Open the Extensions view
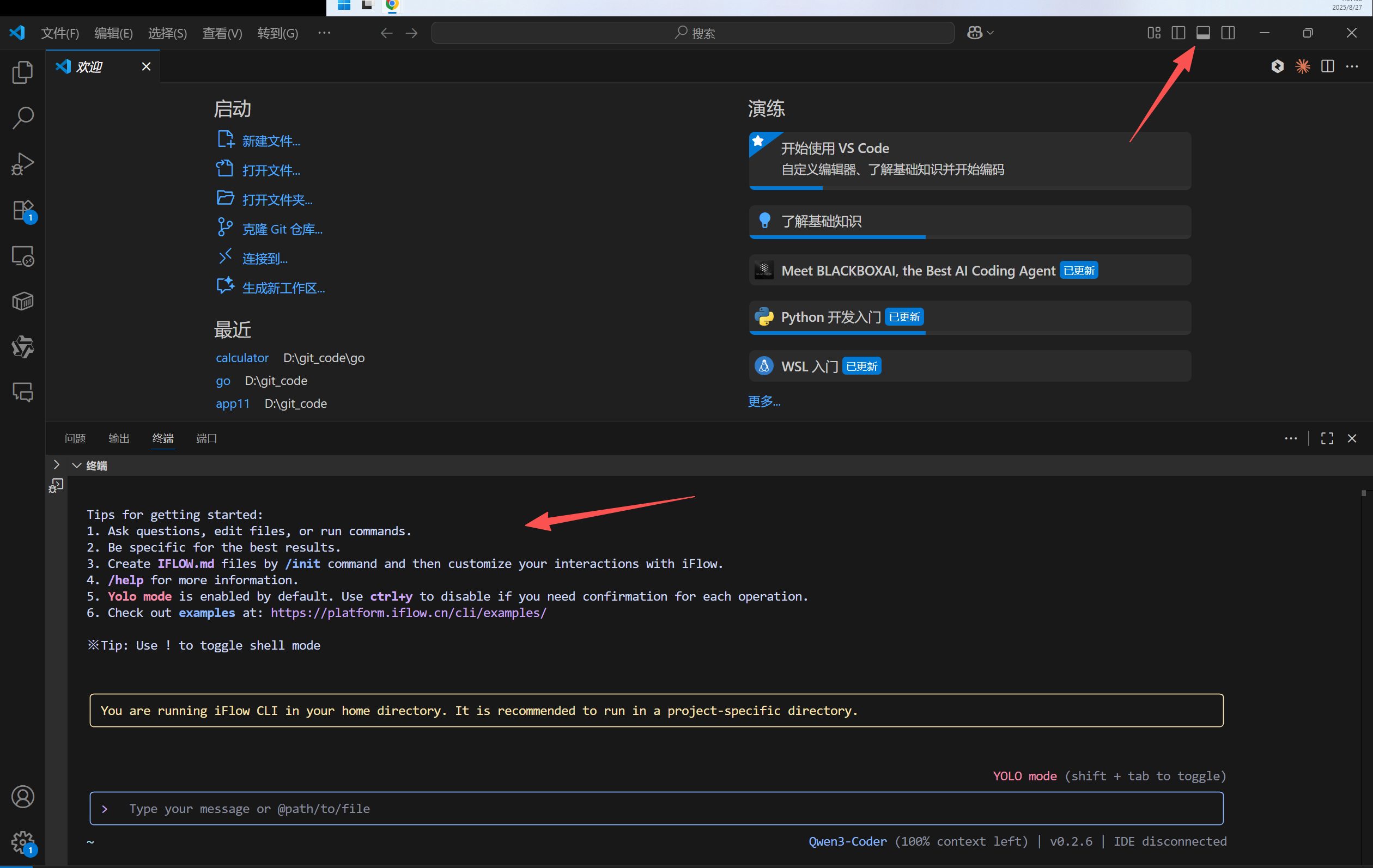Screen dimensions: 1373x868 coord(23,210)
